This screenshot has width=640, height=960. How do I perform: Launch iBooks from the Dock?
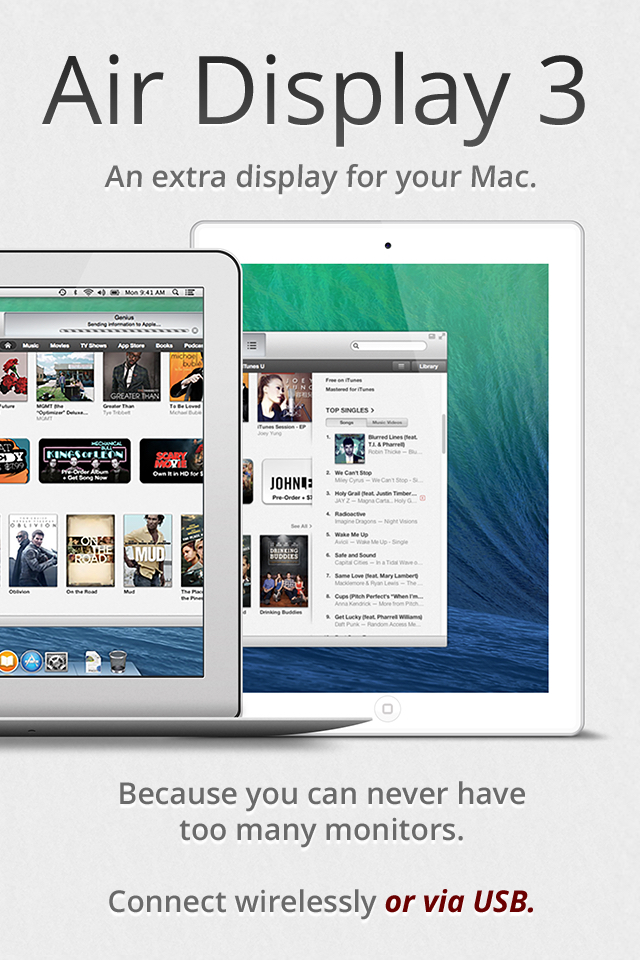(x=8, y=662)
